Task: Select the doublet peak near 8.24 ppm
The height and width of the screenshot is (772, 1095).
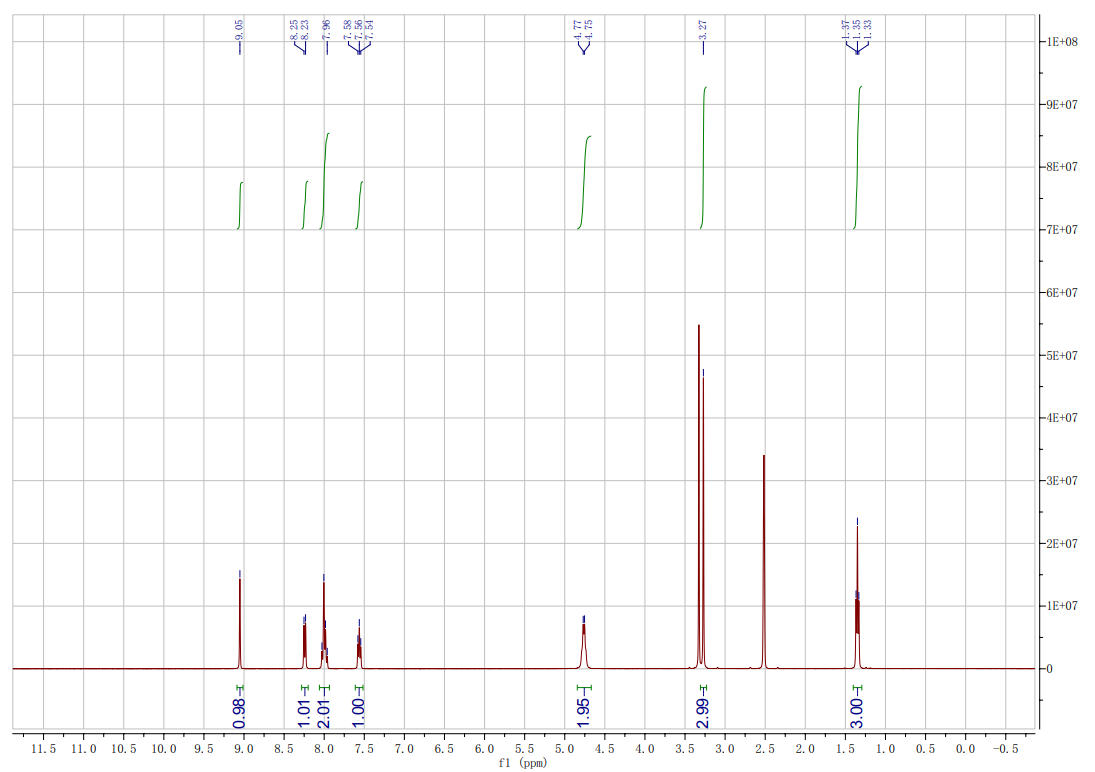Action: (x=304, y=646)
